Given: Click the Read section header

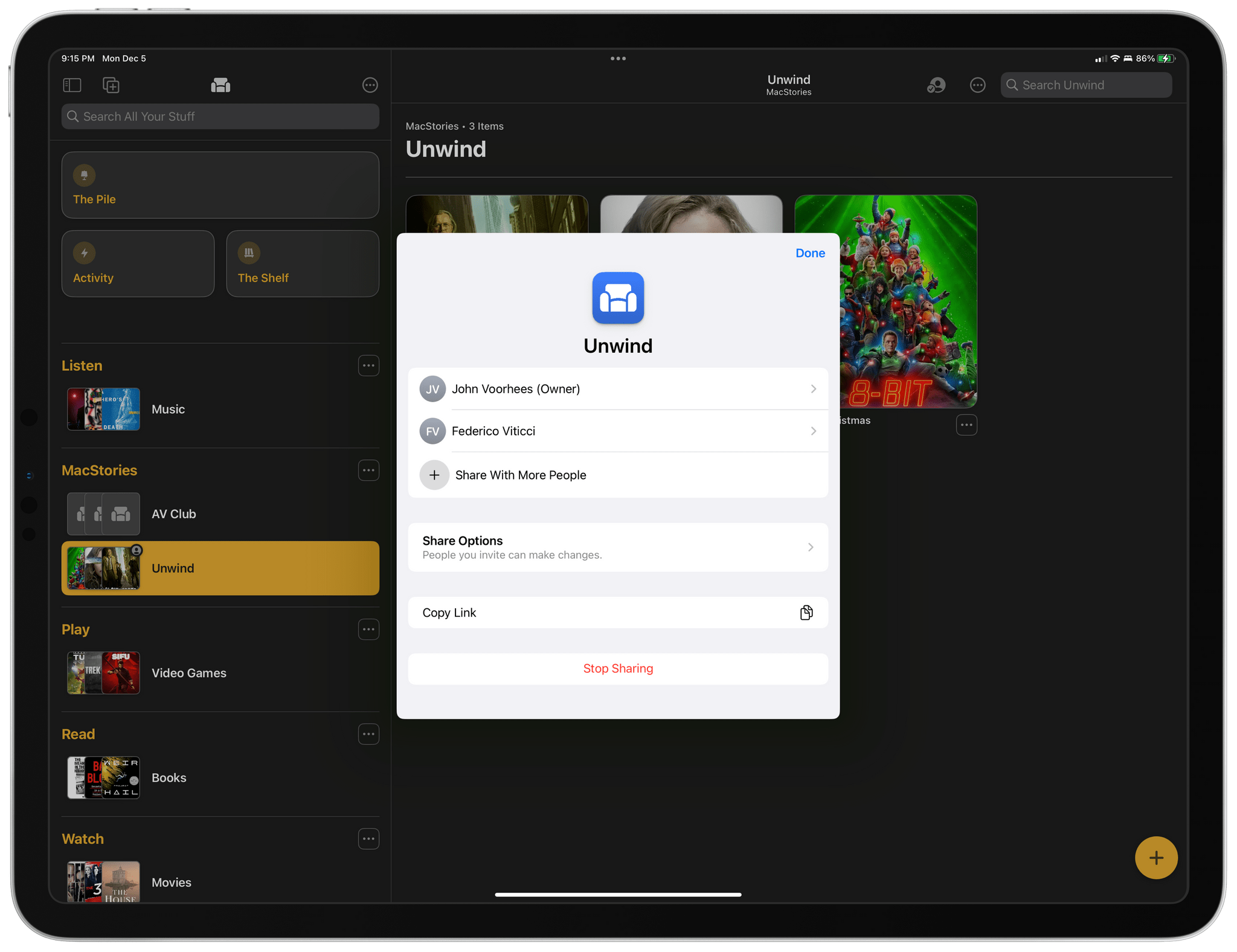Looking at the screenshot, I should click(x=79, y=734).
